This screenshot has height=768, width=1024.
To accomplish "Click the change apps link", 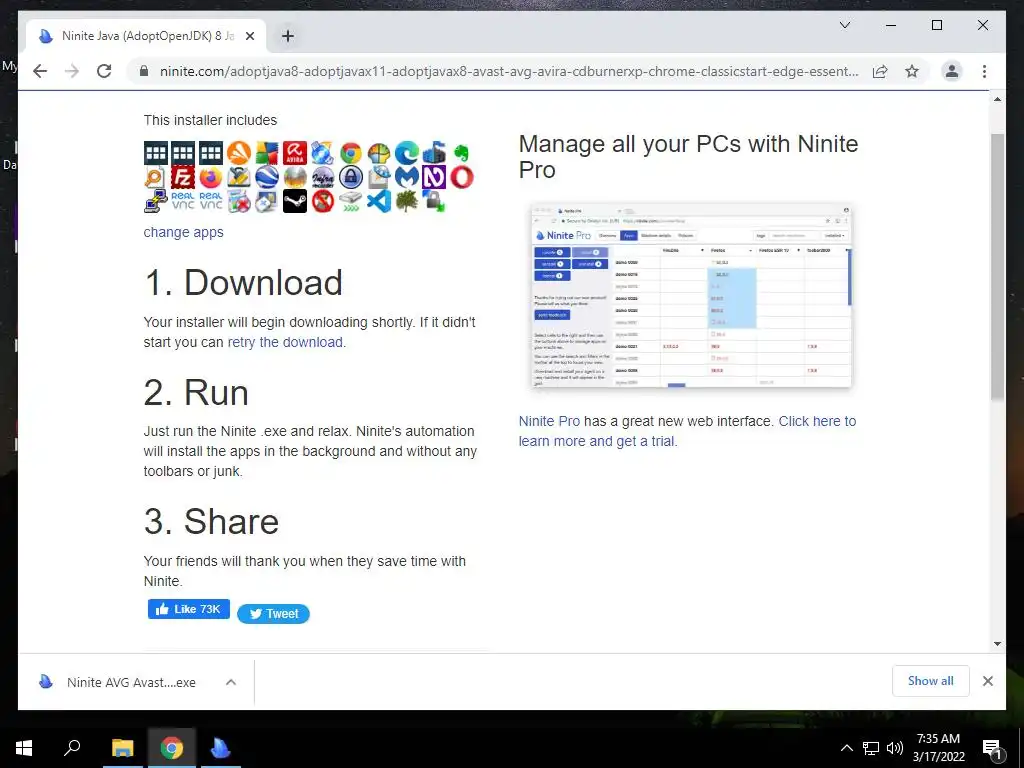I will (x=184, y=232).
